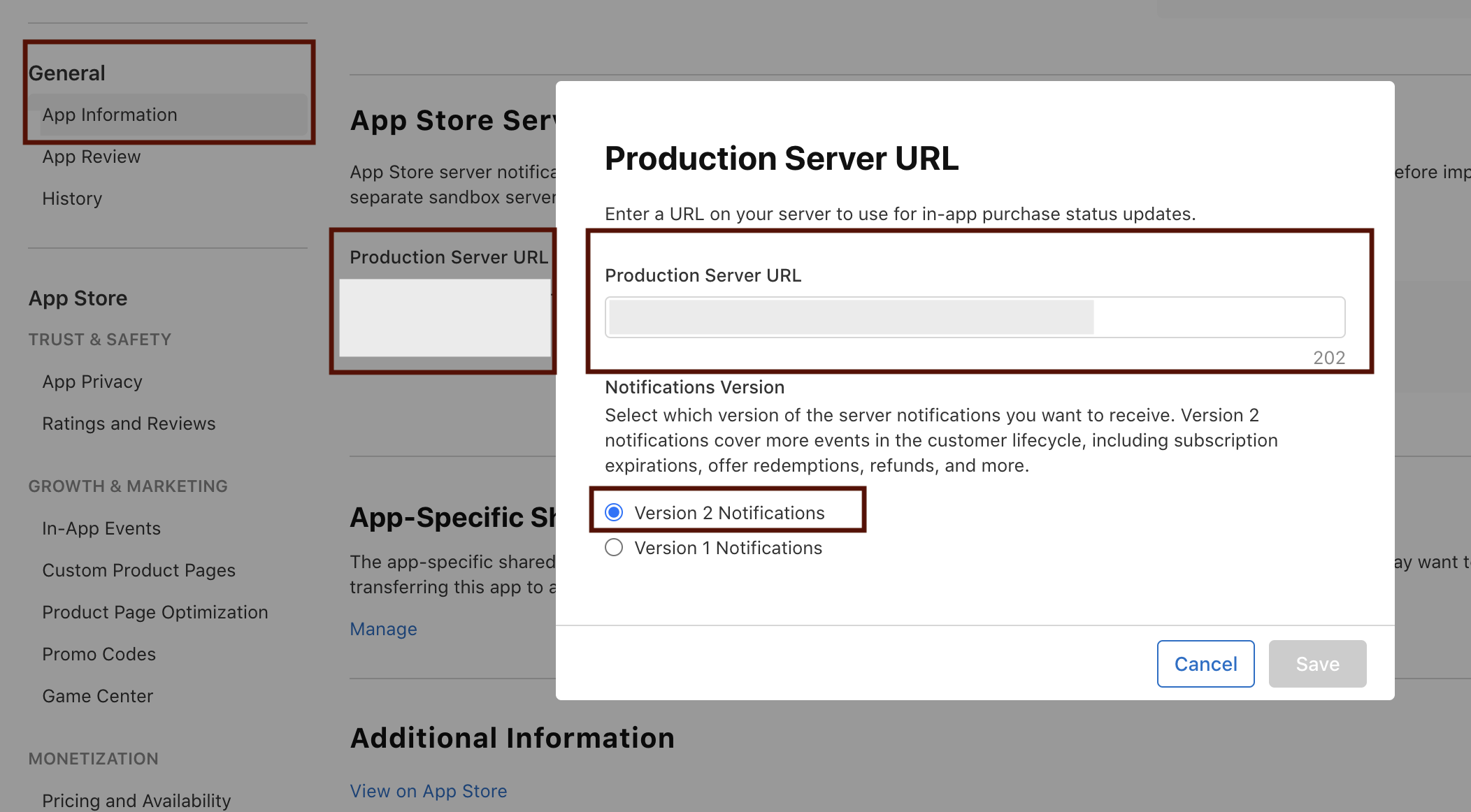
Task: Click the Production Server URL input field
Action: point(974,317)
